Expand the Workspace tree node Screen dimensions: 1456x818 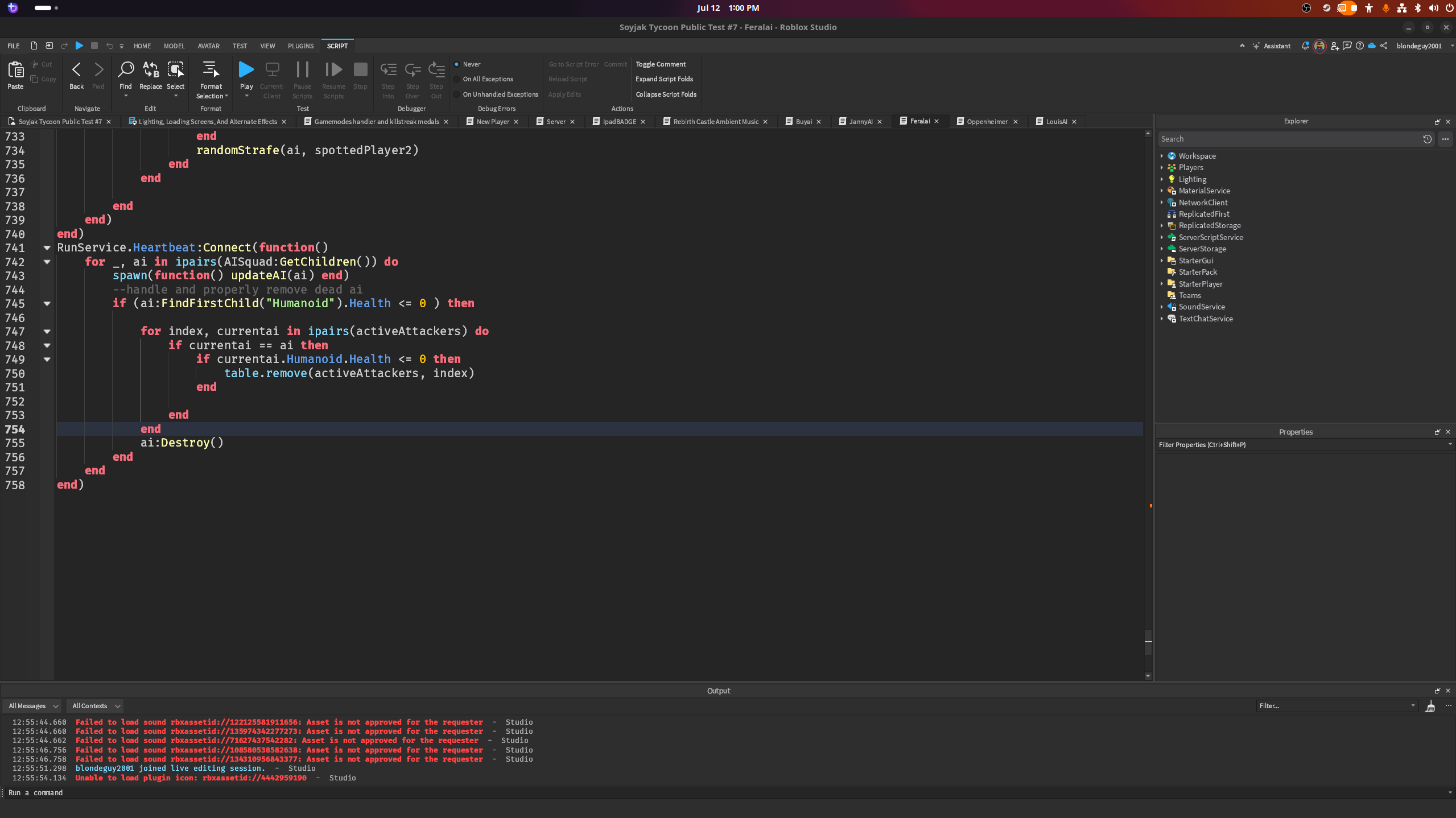coord(1161,156)
